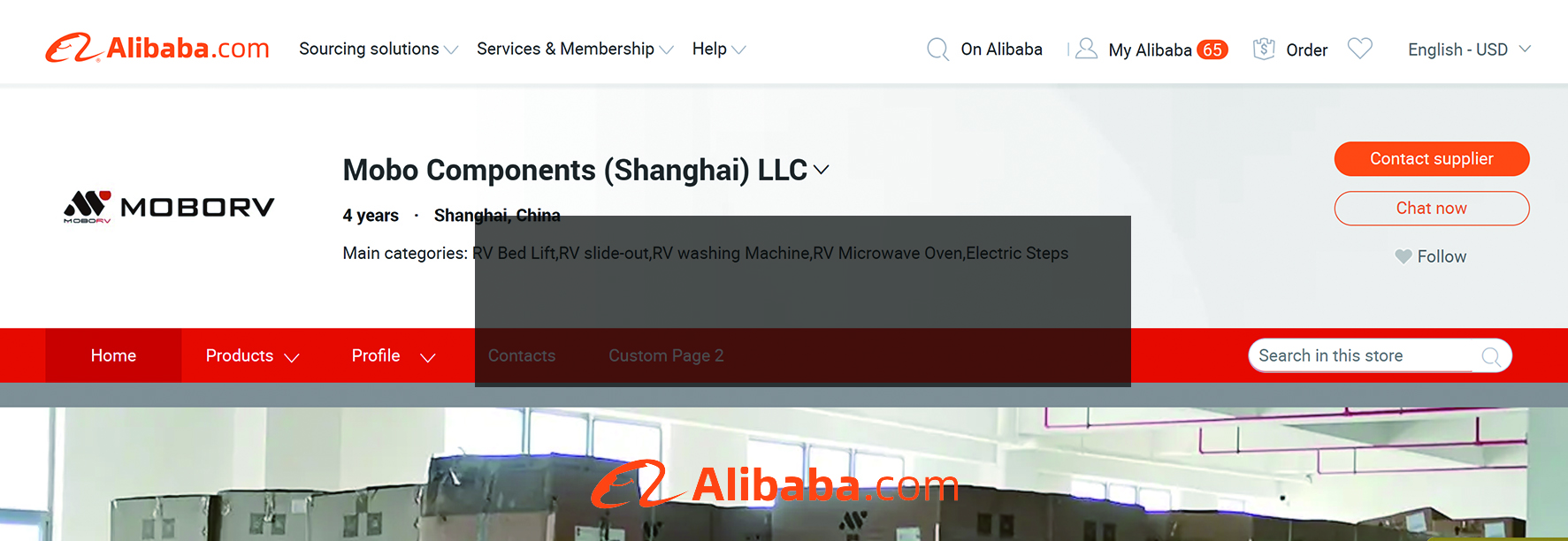Expand the chevron next to company name

pyautogui.click(x=821, y=170)
